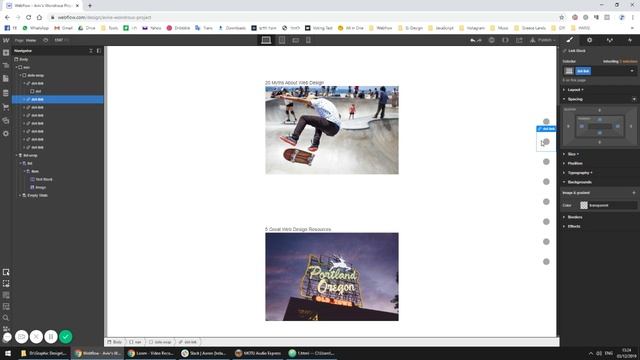Click the Body breadcrumb at canvas bottom
This screenshot has width=640, height=360.
tap(115, 342)
